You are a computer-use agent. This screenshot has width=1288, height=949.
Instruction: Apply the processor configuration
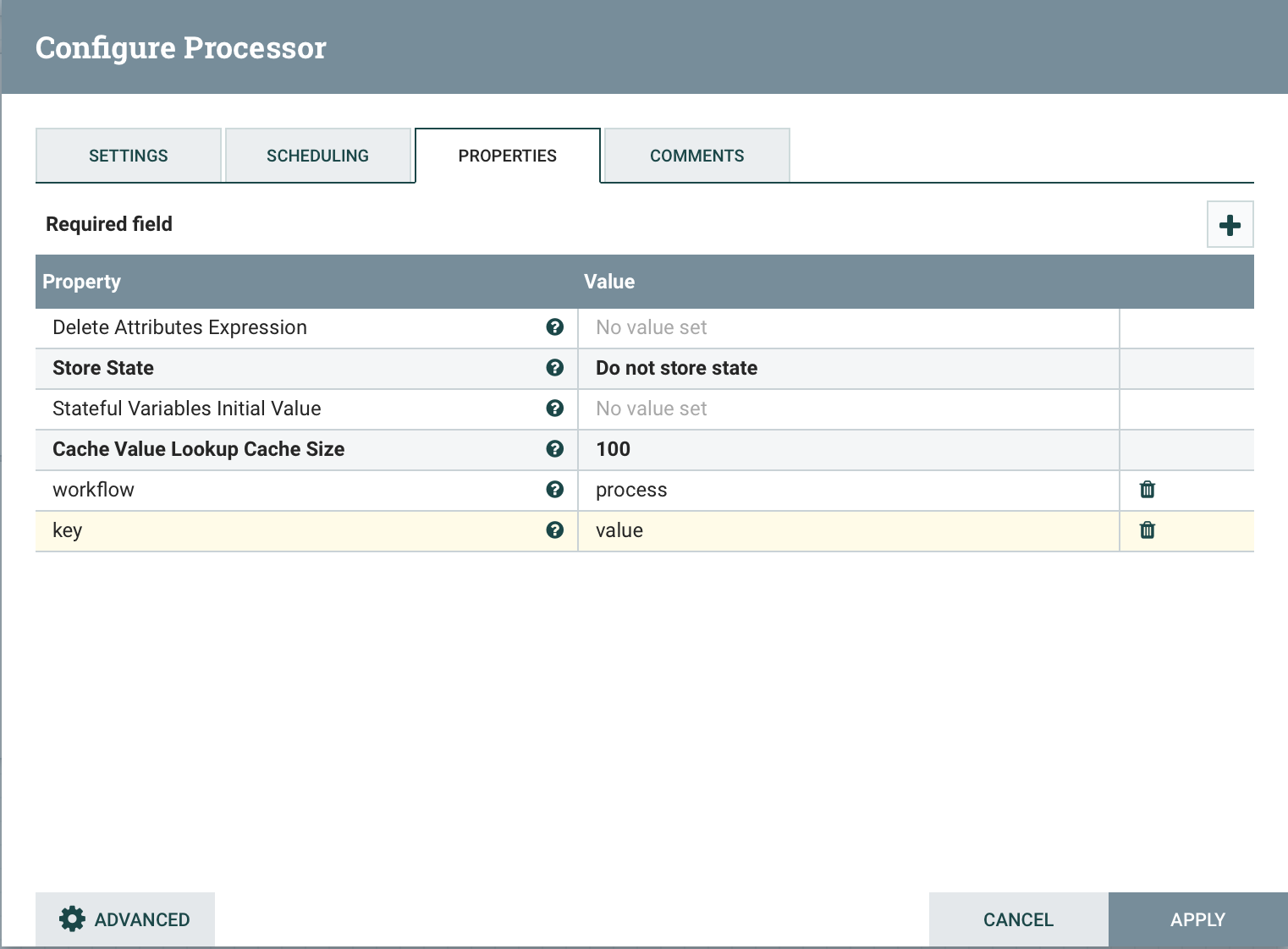coord(1197,919)
